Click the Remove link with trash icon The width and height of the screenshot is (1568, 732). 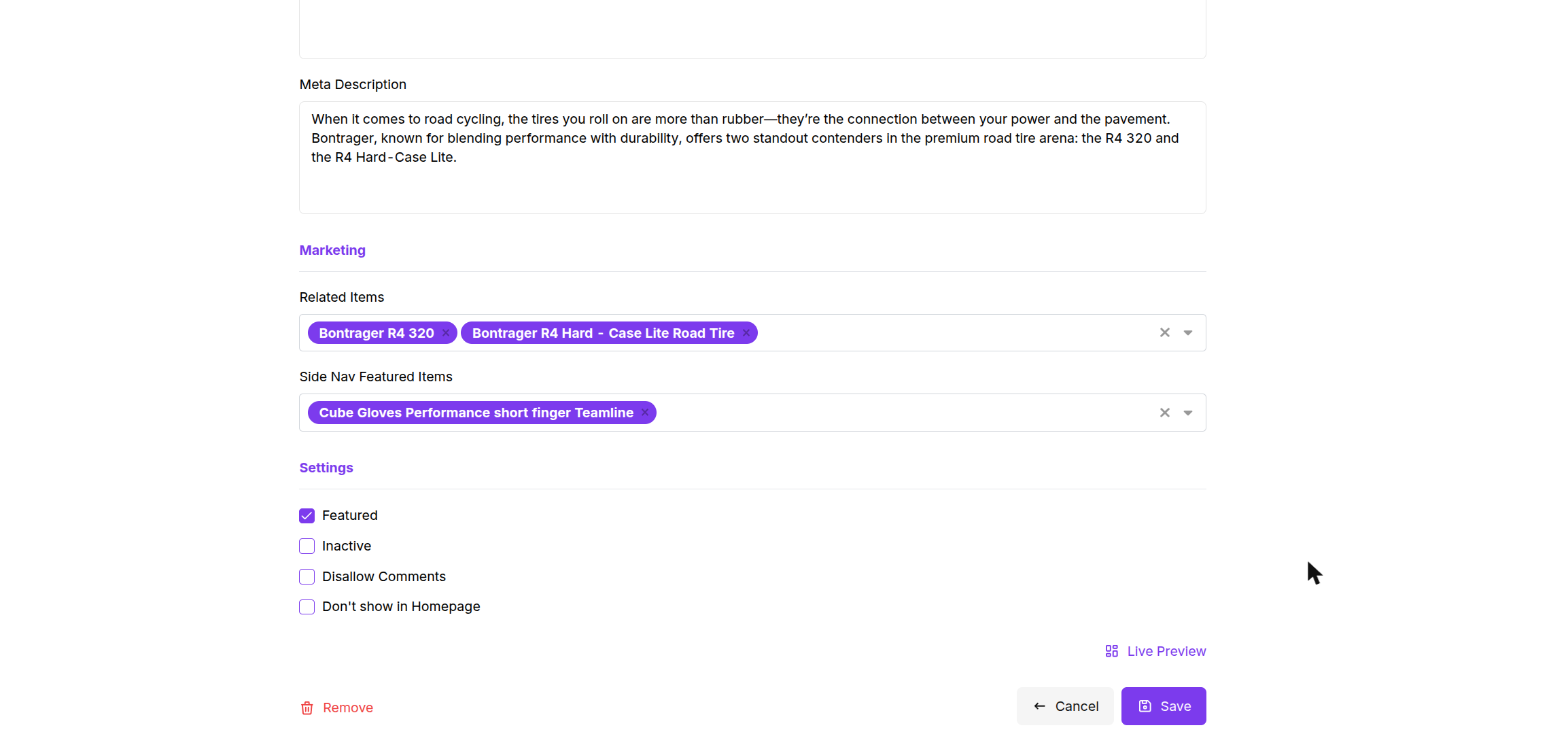point(337,708)
